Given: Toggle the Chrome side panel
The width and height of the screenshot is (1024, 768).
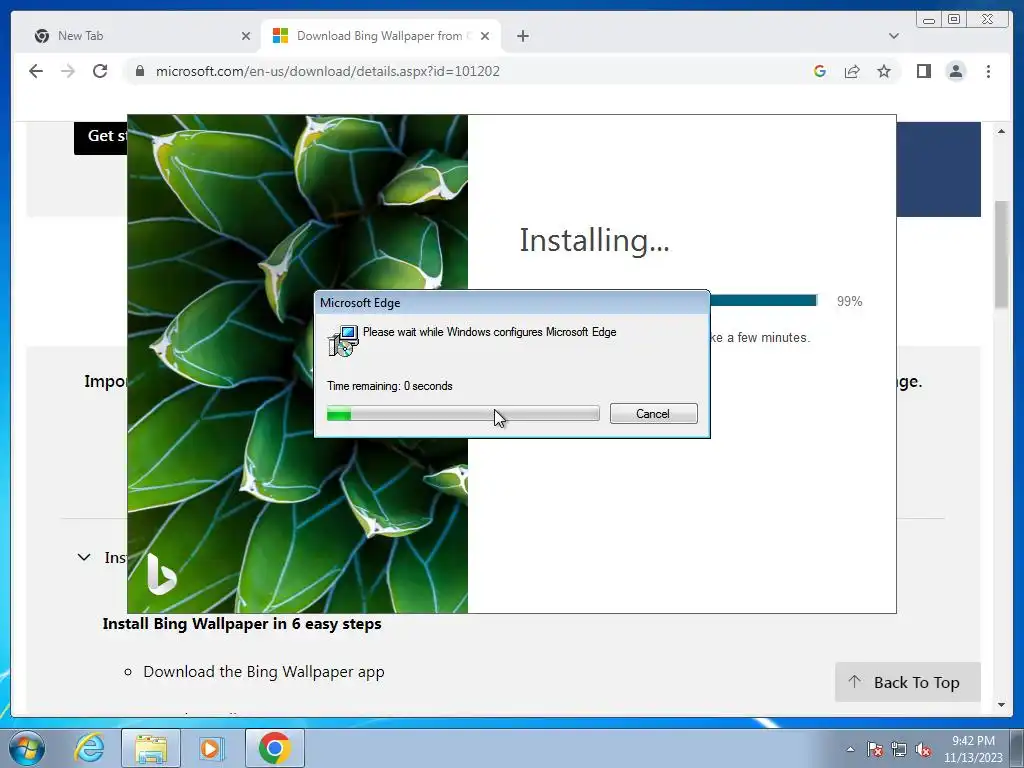Looking at the screenshot, I should pyautogui.click(x=923, y=71).
